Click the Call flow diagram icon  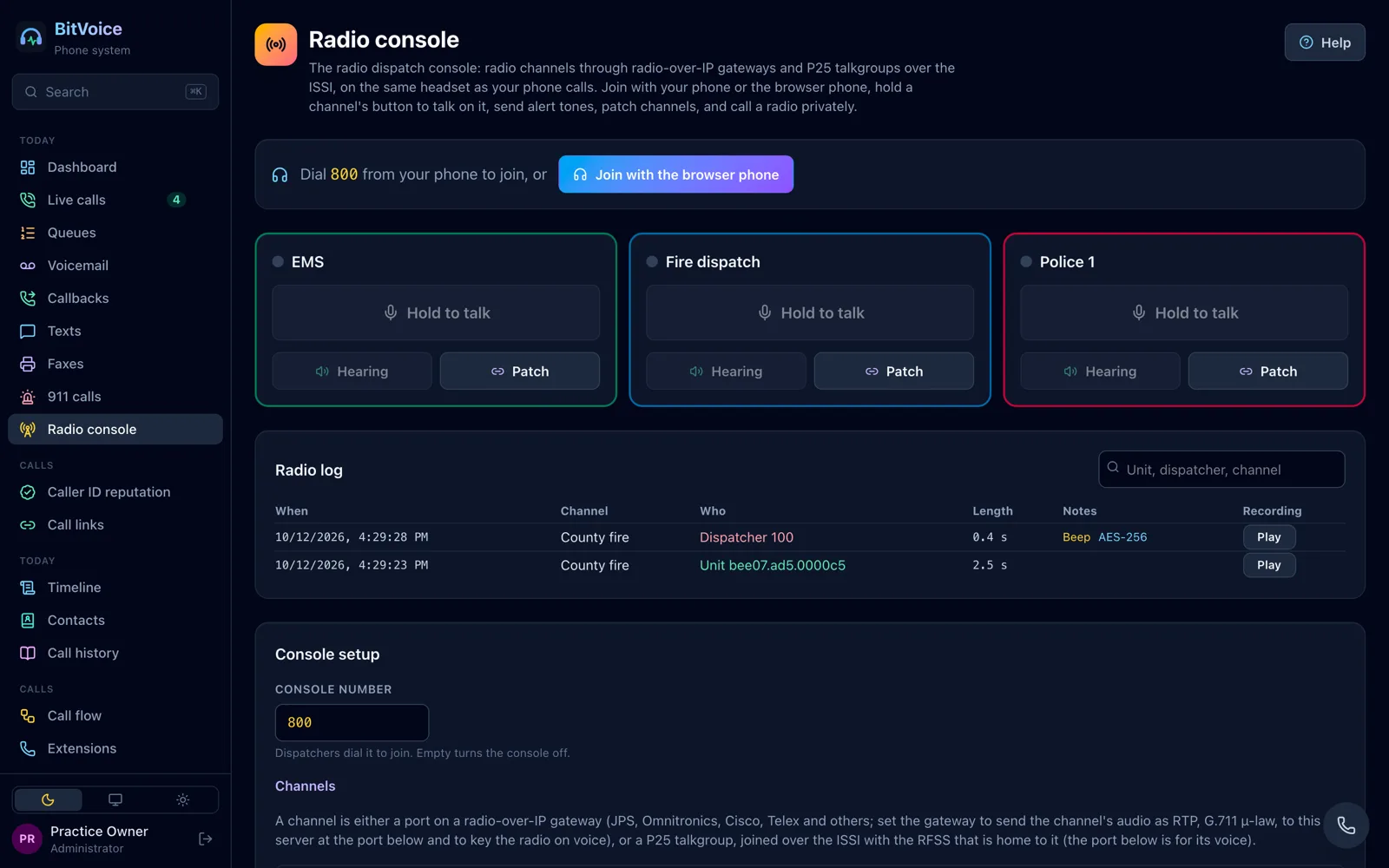point(28,716)
